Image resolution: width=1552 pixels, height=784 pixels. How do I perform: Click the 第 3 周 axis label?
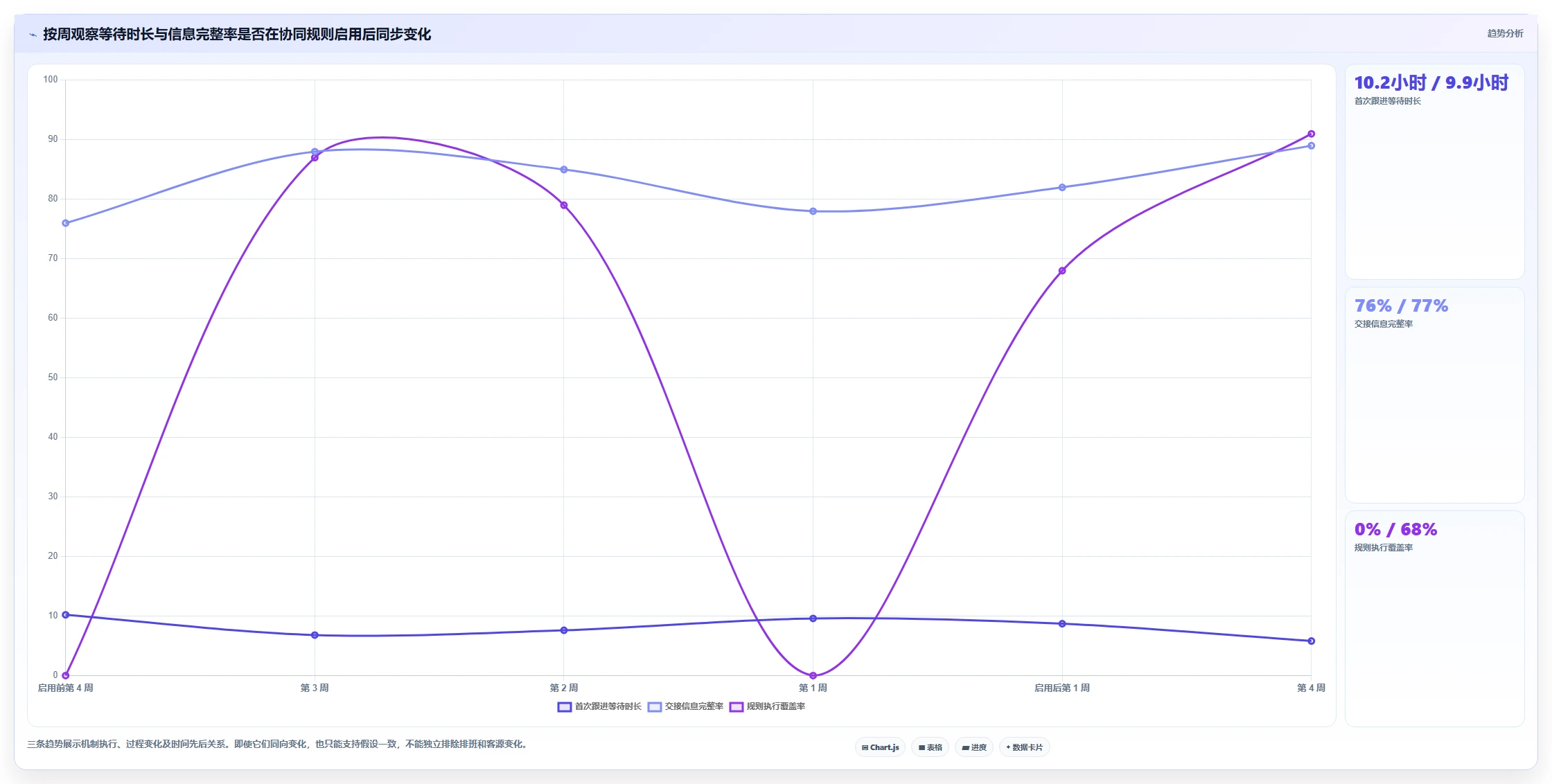tap(315, 688)
